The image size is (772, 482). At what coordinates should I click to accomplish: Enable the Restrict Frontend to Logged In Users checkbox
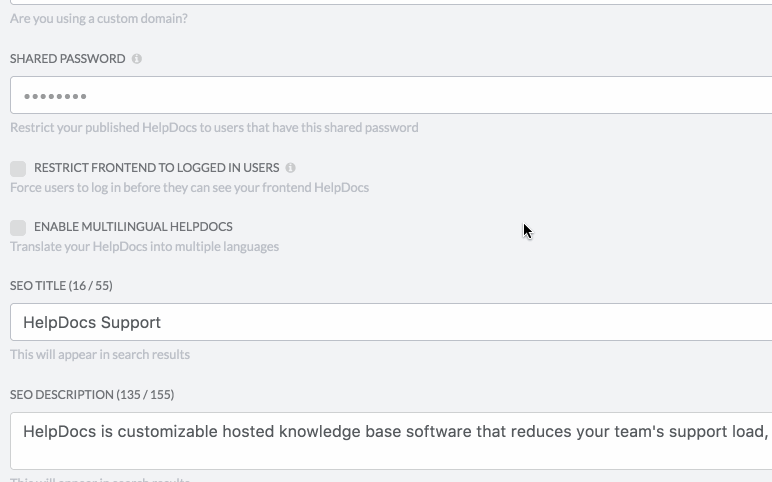(18, 168)
